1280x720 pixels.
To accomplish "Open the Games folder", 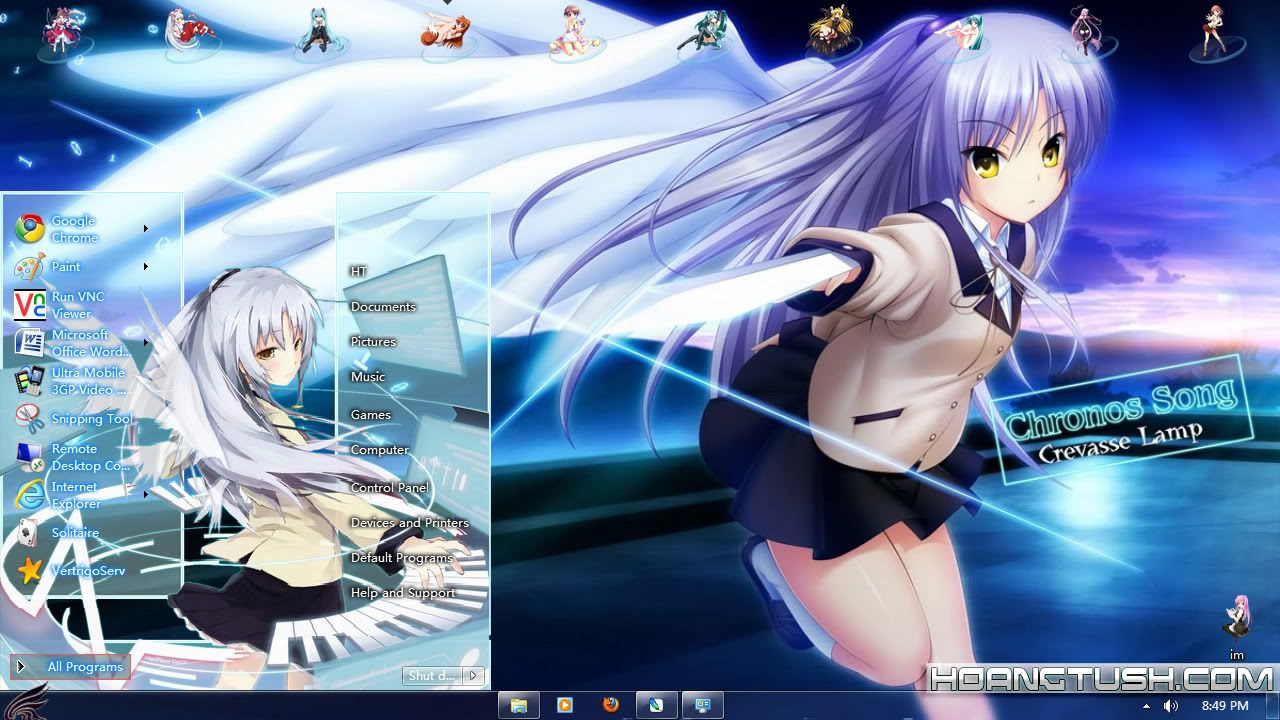I will tap(371, 415).
